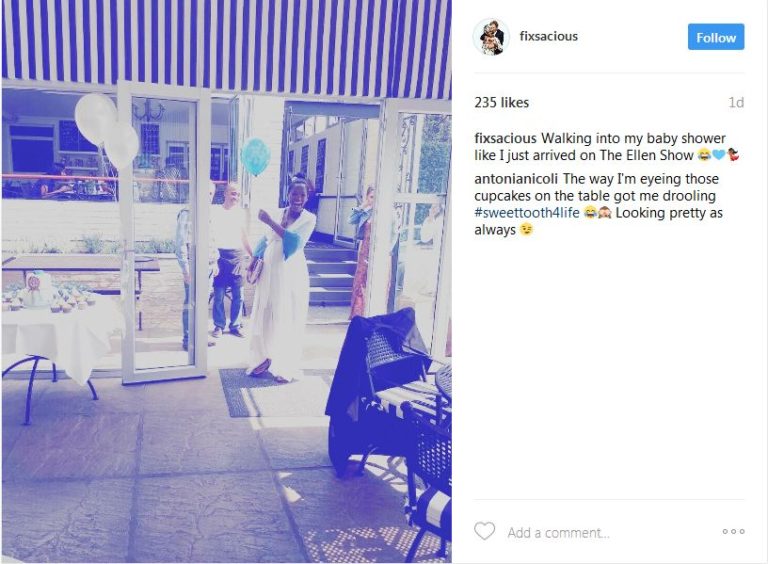Open fixsacious username in the post header
Image resolution: width=768 pixels, height=564 pixels.
pos(549,36)
